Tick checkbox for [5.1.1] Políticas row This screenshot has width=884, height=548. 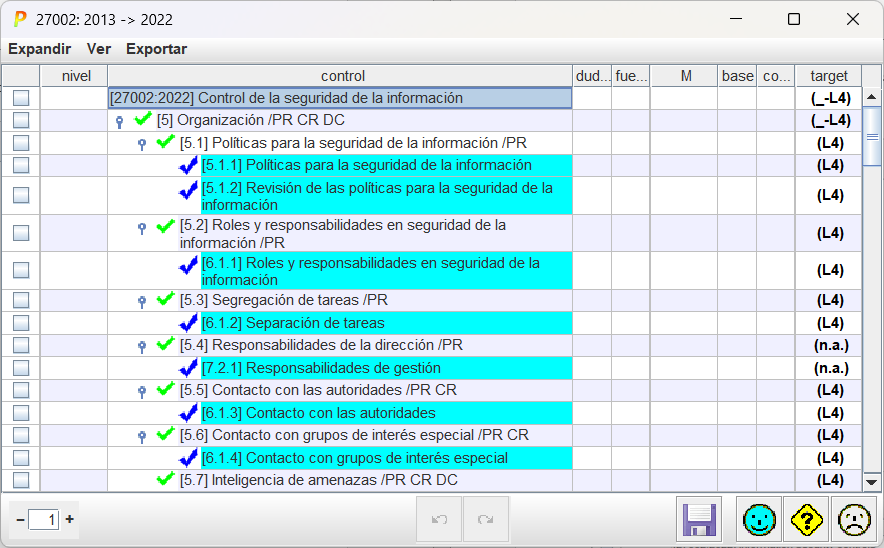click(21, 165)
